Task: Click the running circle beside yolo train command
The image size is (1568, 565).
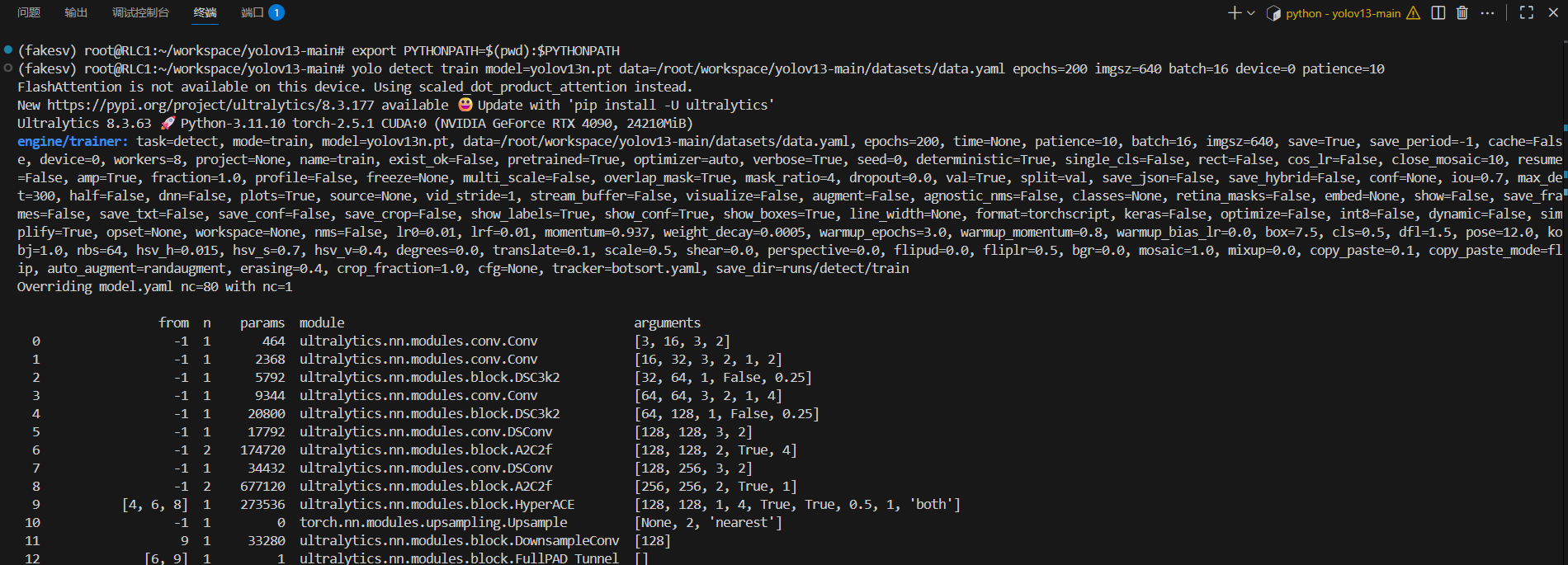Action: (7, 68)
